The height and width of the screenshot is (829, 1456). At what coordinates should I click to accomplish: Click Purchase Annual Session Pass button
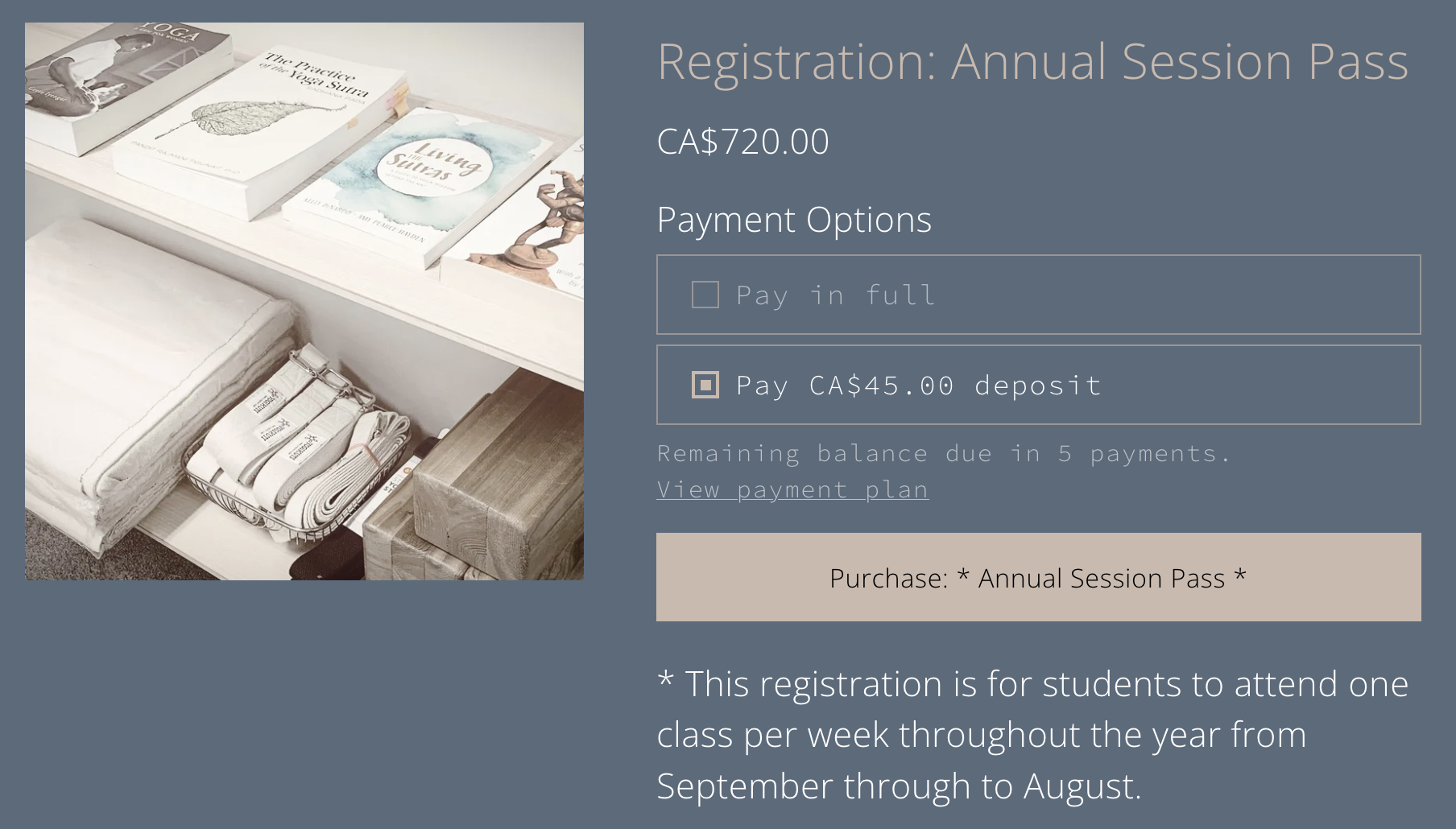pyautogui.click(x=1038, y=577)
